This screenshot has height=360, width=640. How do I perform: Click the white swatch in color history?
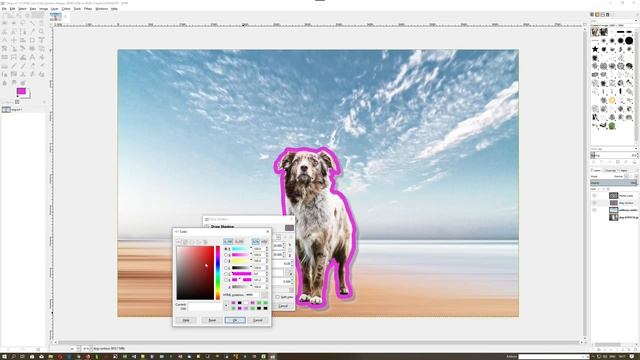(x=246, y=303)
